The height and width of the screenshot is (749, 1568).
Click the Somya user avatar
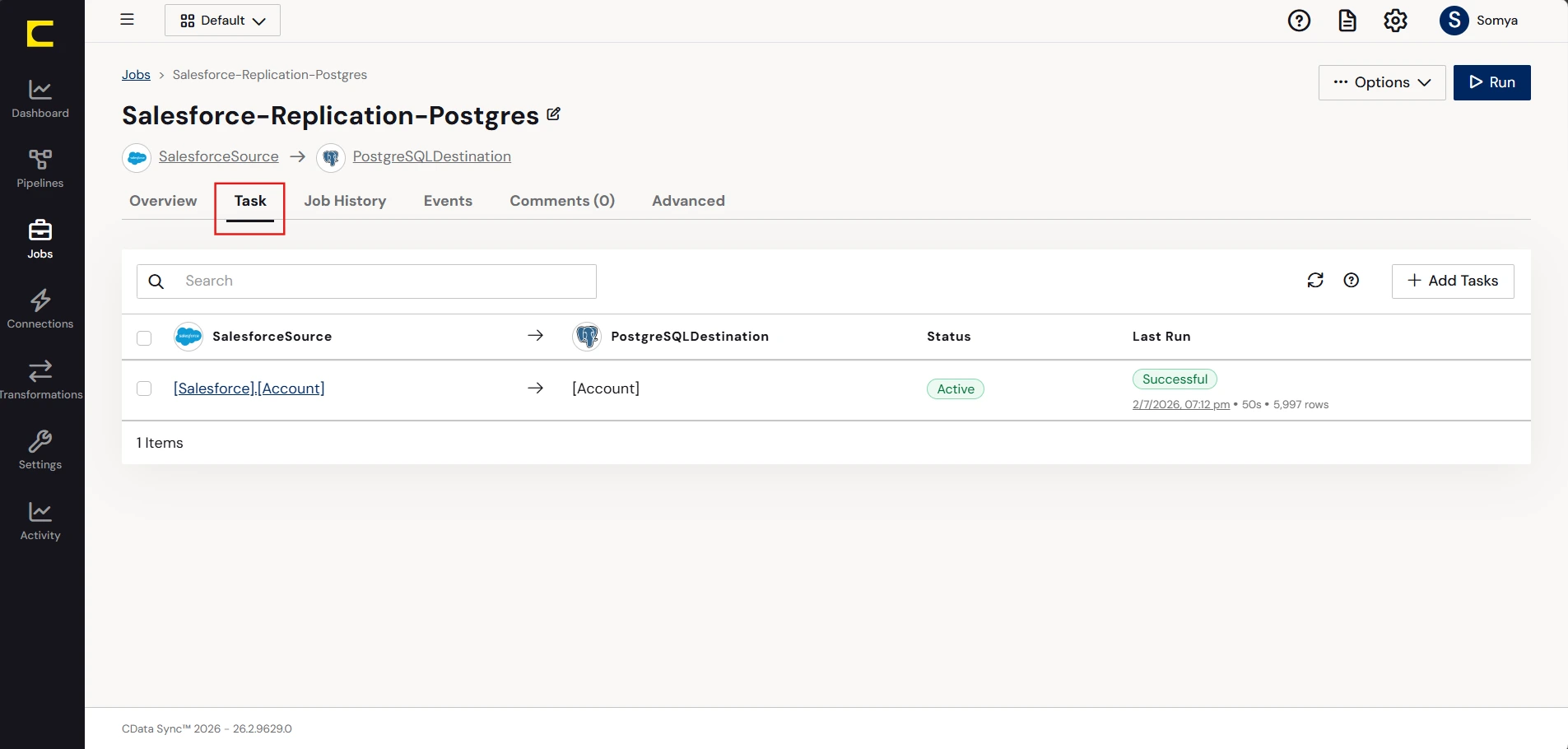pos(1454,21)
